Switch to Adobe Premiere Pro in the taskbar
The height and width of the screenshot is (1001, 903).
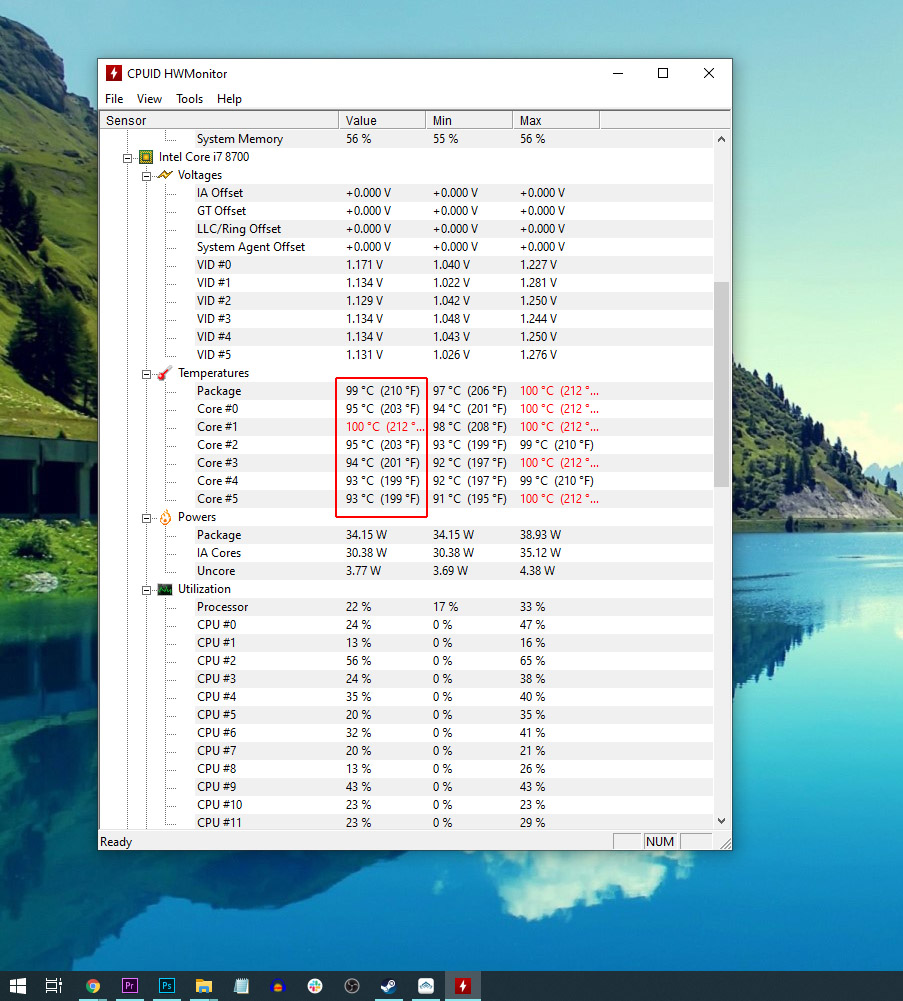[130, 986]
